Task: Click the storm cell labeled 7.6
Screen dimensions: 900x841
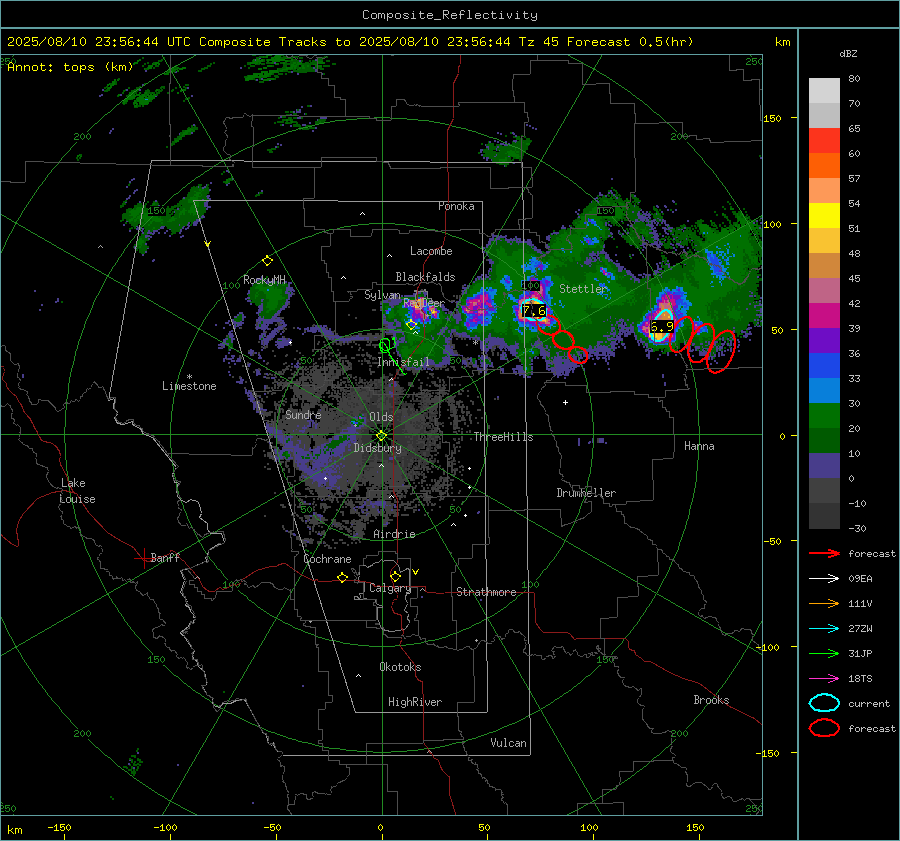Action: coord(533,311)
